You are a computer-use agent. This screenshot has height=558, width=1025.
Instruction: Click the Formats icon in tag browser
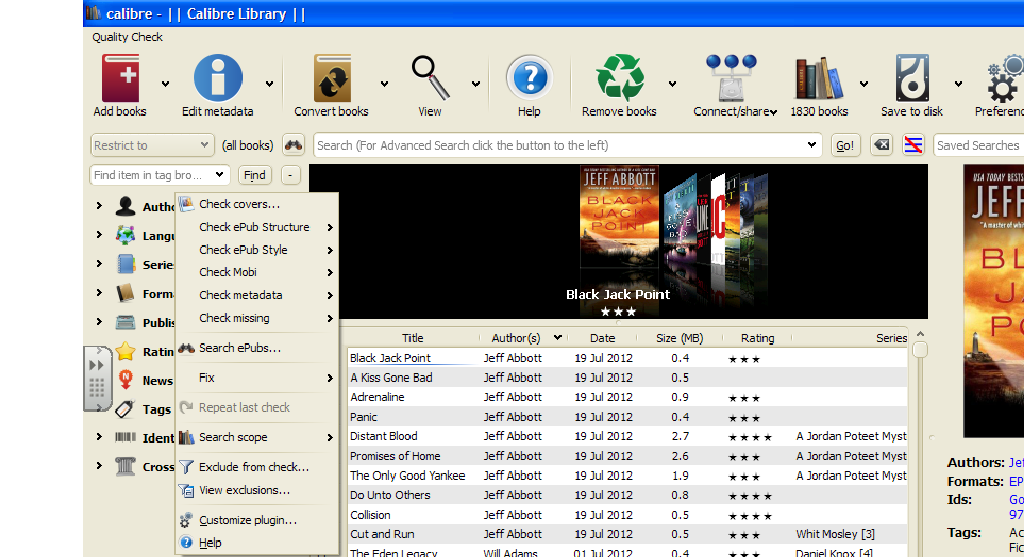(125, 293)
